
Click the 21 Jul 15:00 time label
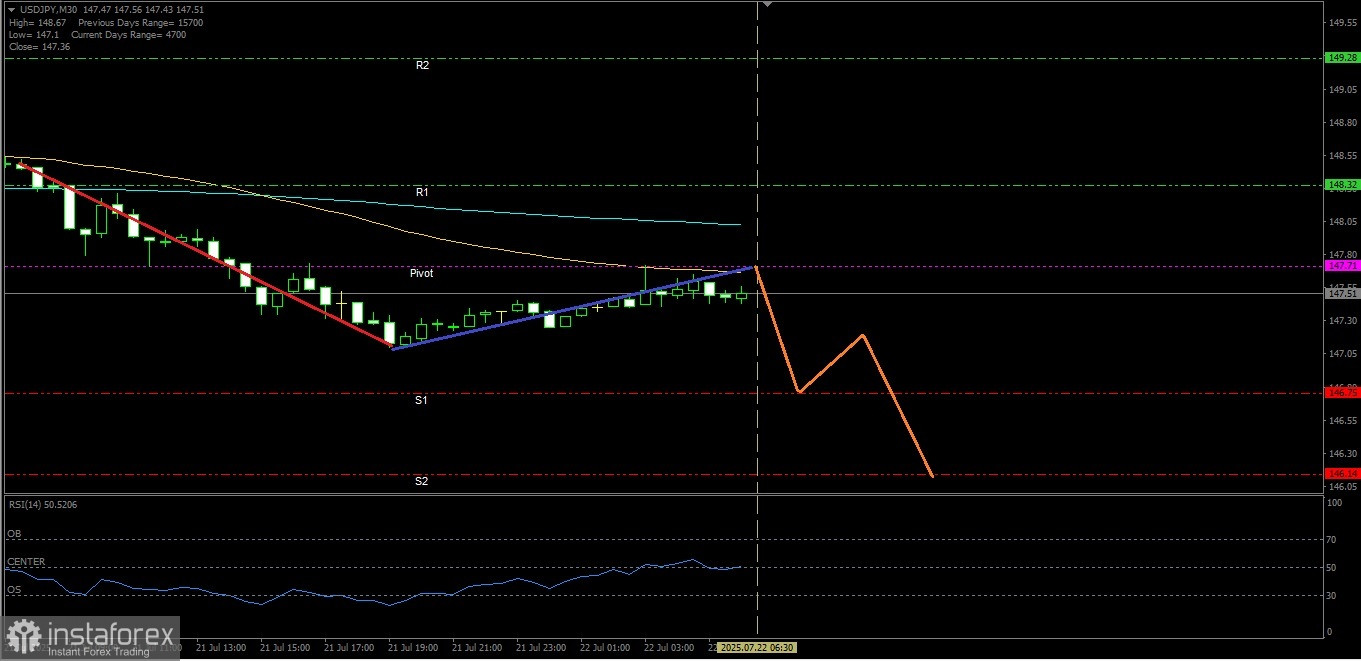[284, 648]
